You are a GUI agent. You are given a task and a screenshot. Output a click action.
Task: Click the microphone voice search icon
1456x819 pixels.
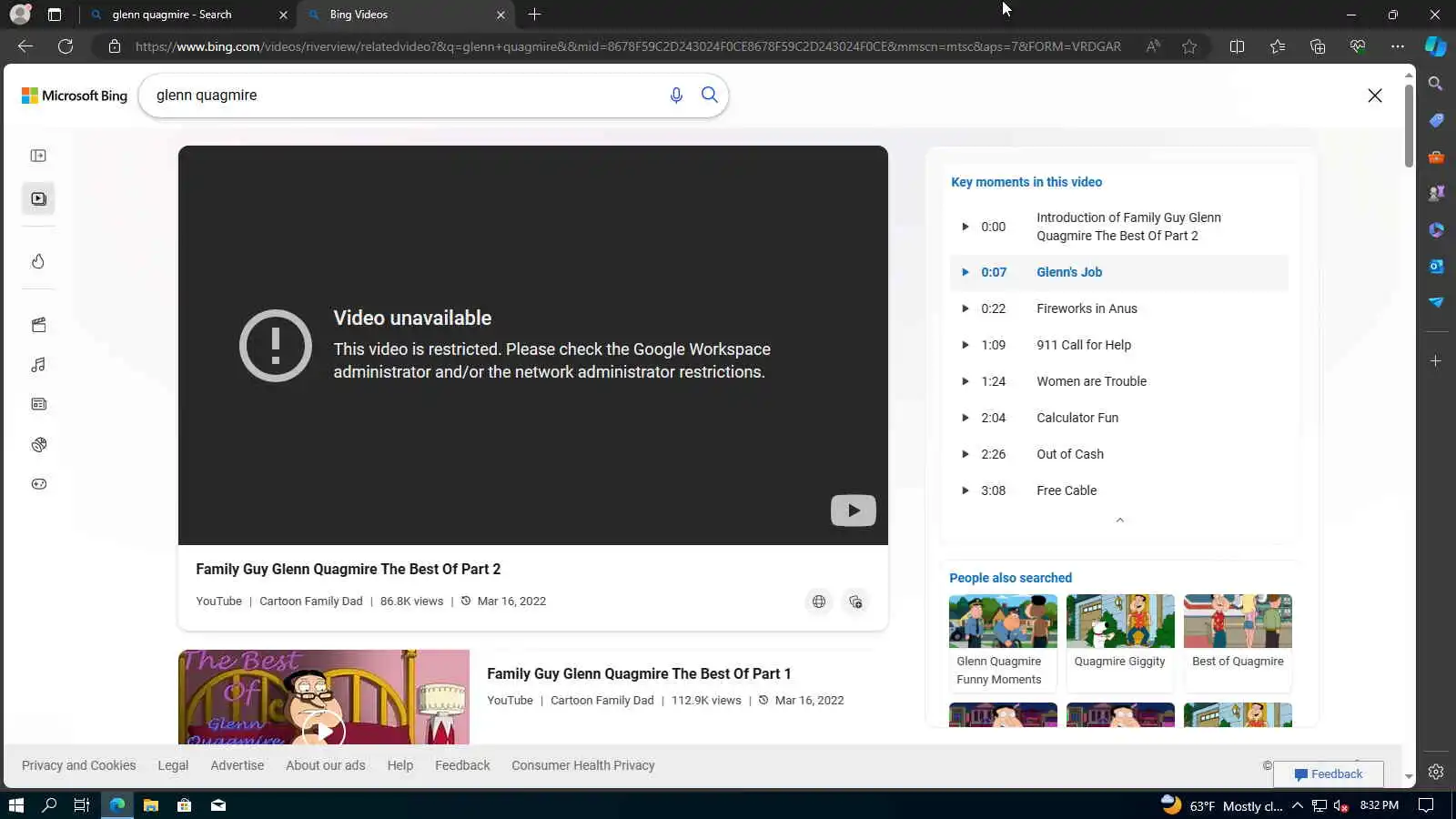[676, 96]
